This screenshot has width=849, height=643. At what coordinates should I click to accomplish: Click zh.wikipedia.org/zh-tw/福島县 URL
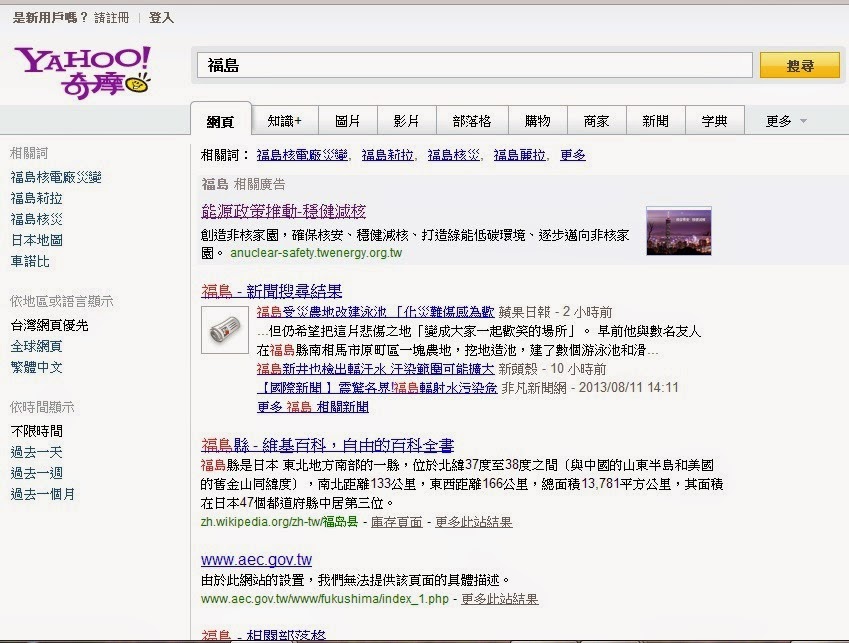[279, 522]
